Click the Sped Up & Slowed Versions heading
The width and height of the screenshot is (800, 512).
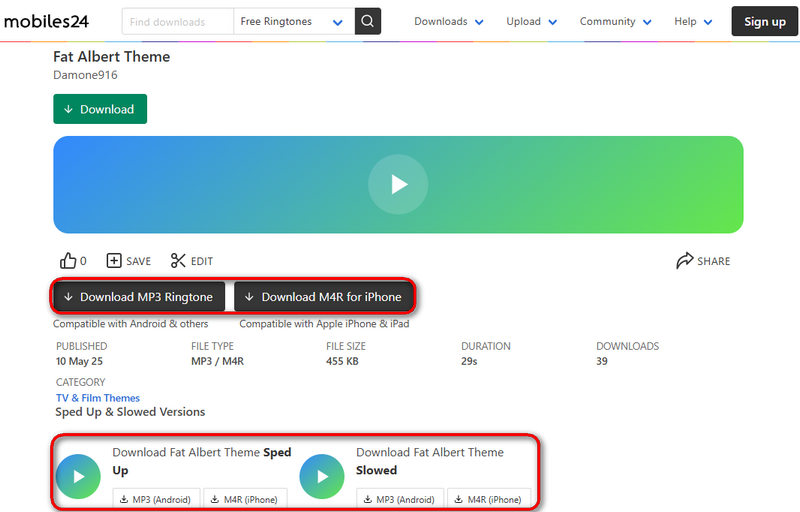coord(130,412)
